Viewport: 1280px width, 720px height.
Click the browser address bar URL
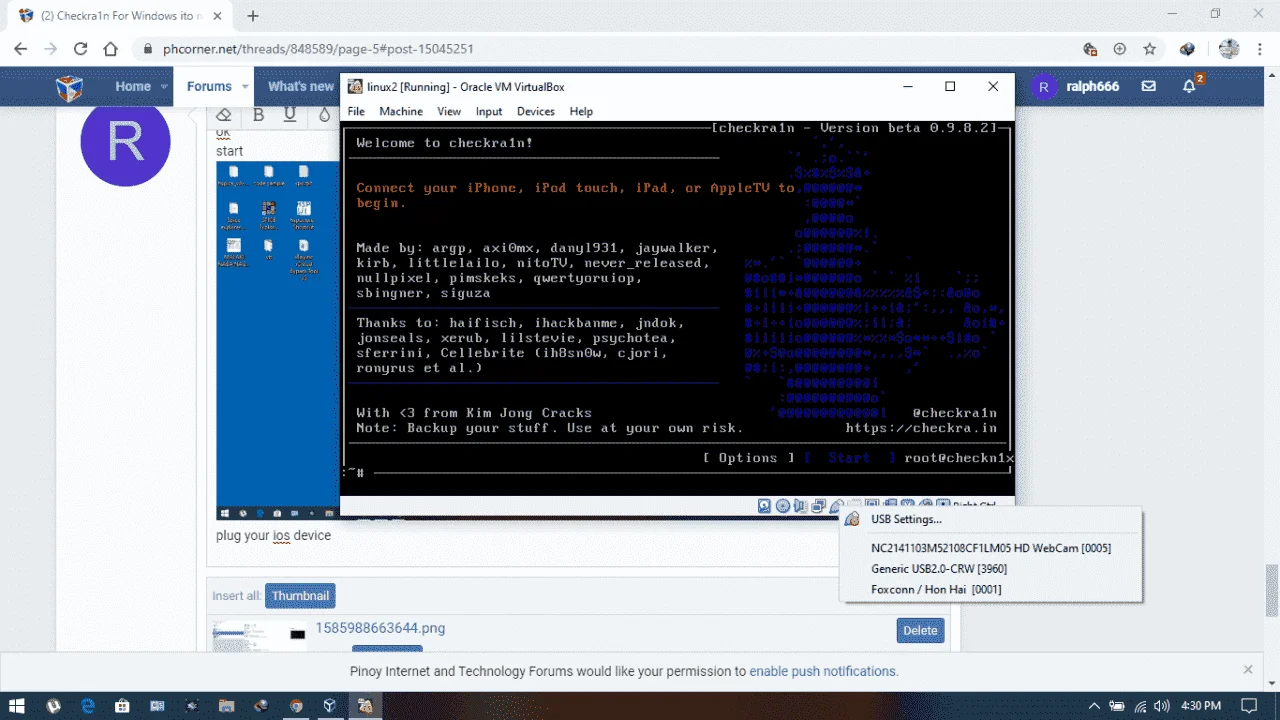pos(318,49)
